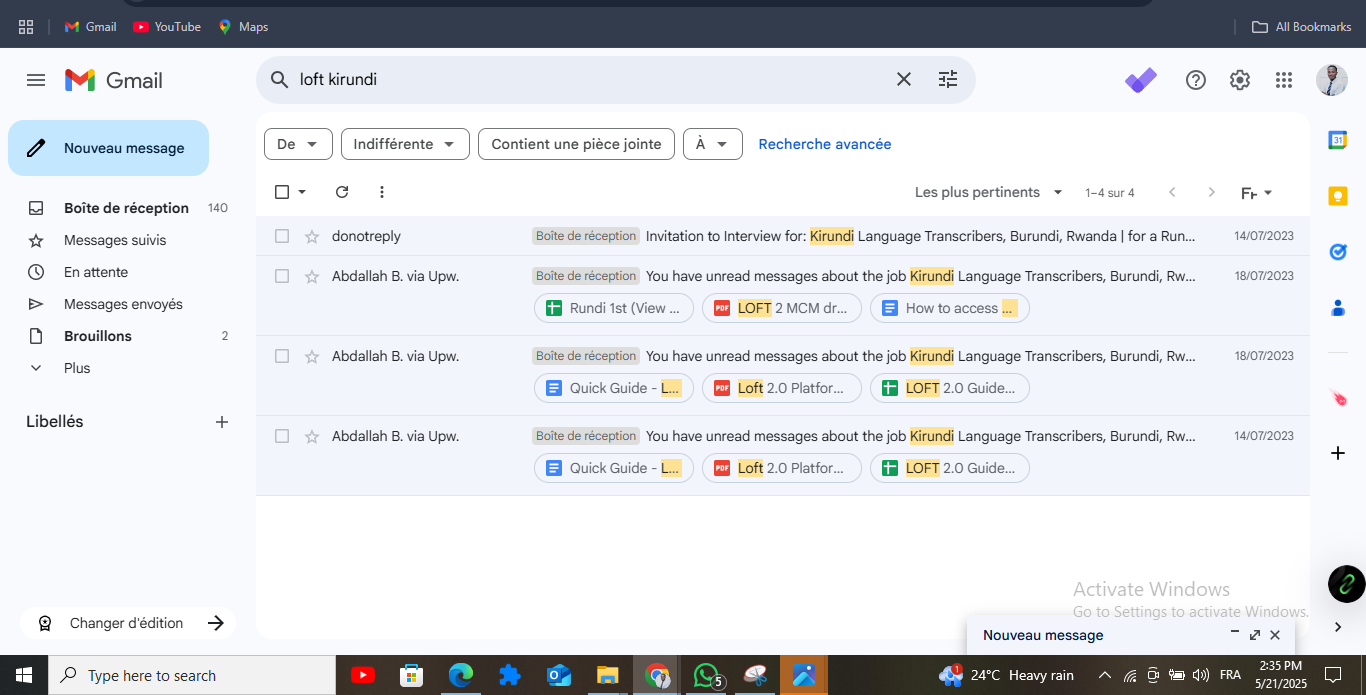Go to Boîte de réception
This screenshot has height=695, width=1366.
pos(126,208)
